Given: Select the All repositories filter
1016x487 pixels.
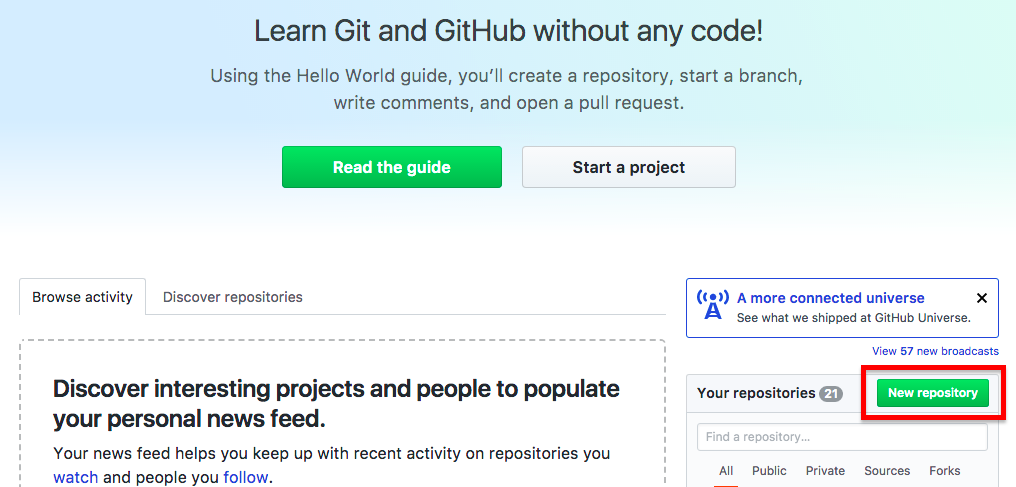Looking at the screenshot, I should pos(726,471).
